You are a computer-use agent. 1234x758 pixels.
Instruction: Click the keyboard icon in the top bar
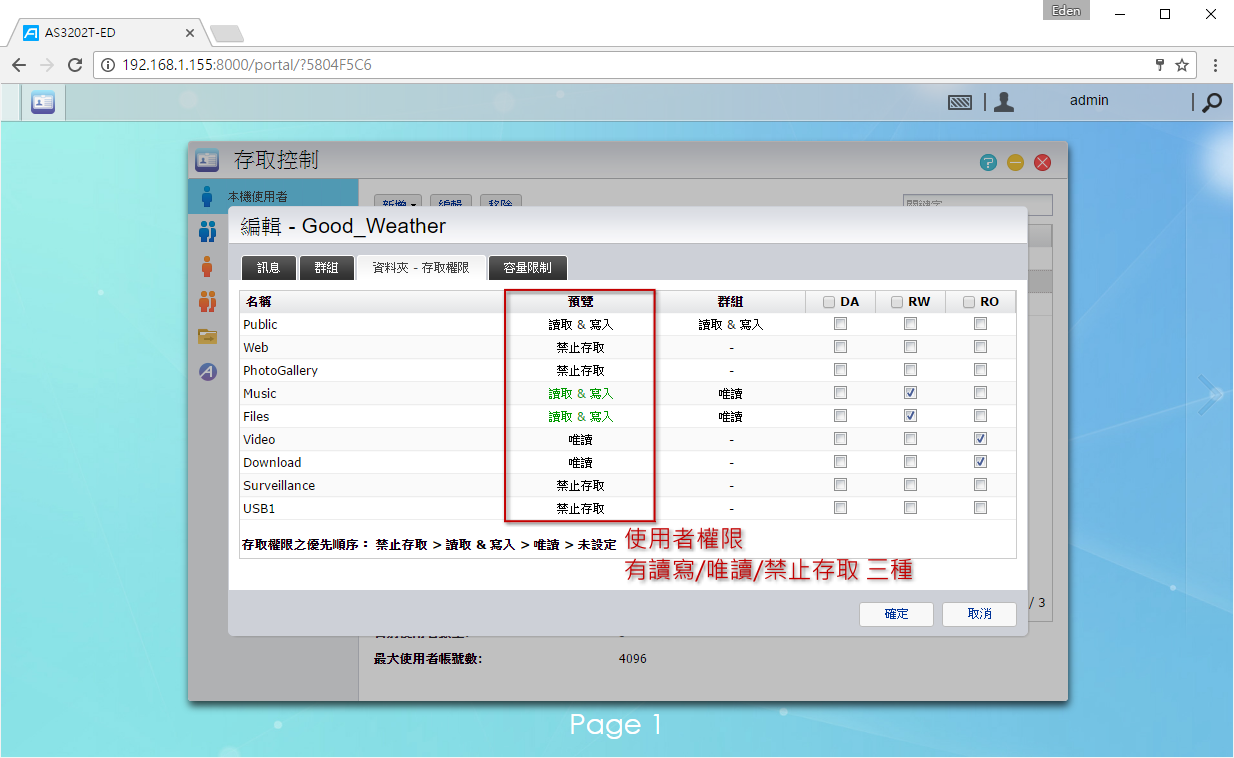(960, 102)
